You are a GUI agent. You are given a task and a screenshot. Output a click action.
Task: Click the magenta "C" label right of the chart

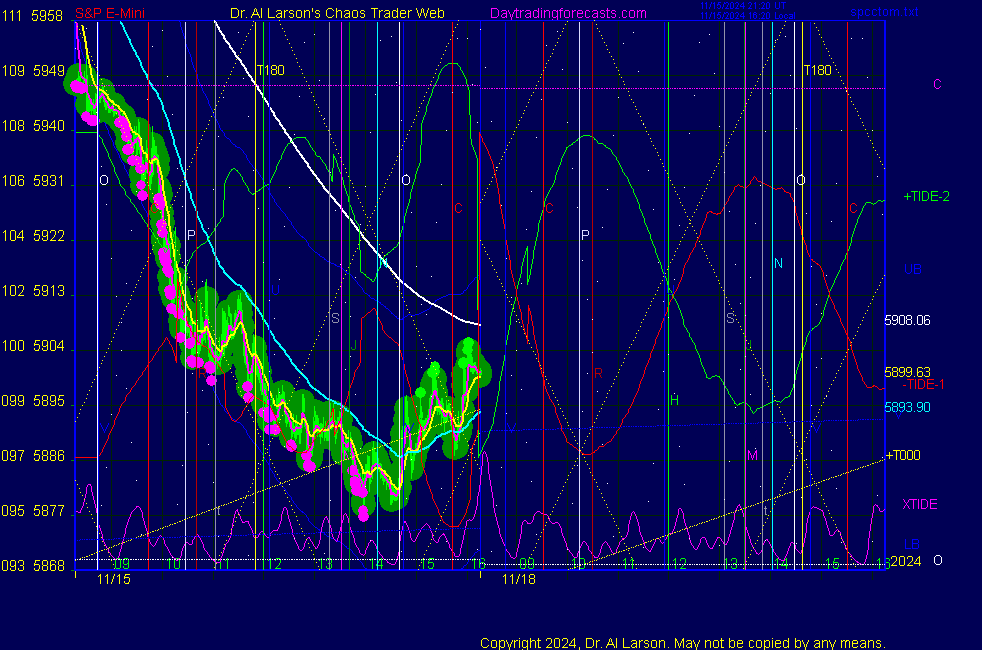938,85
